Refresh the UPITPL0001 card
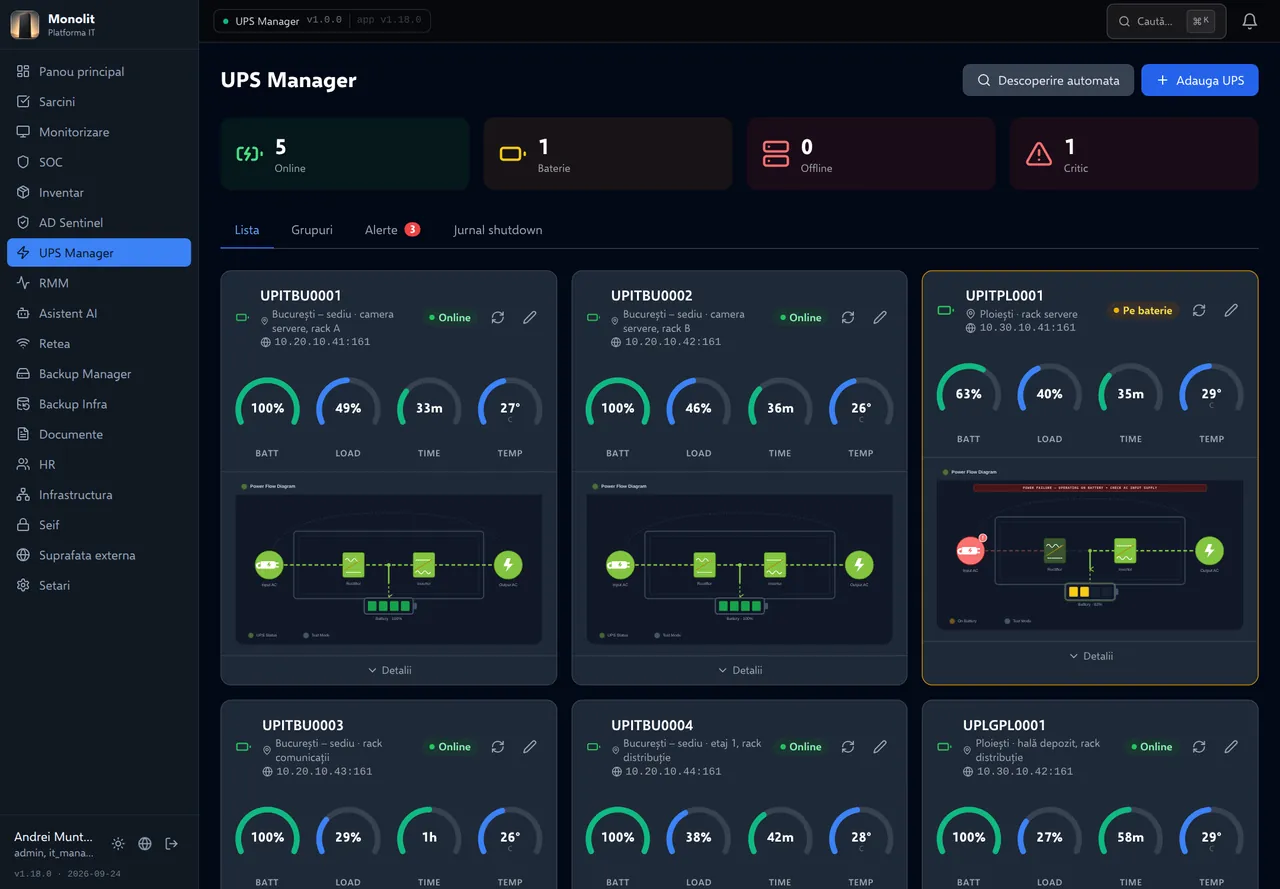1280x889 pixels. [x=1199, y=310]
